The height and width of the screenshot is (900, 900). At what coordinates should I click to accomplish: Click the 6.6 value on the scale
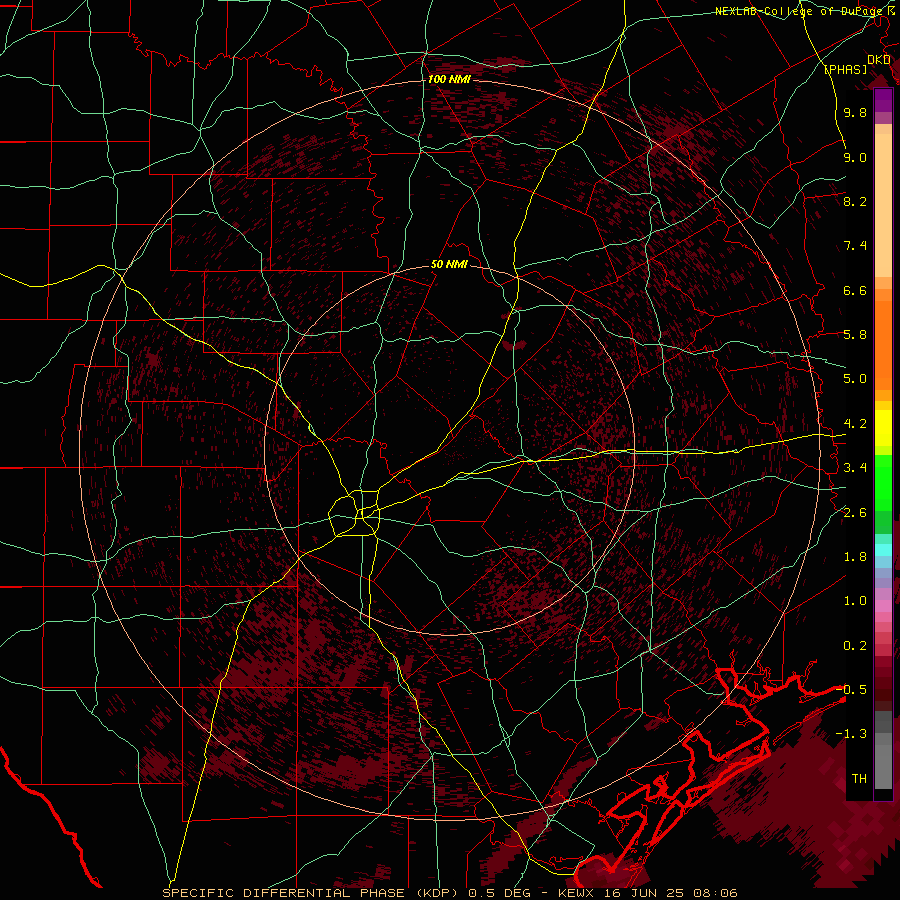coord(855,290)
